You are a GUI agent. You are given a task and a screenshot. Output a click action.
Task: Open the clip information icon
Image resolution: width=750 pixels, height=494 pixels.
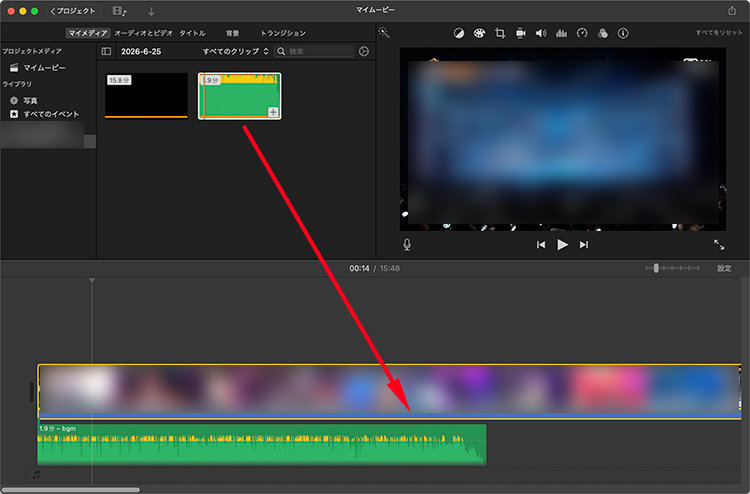pos(623,33)
